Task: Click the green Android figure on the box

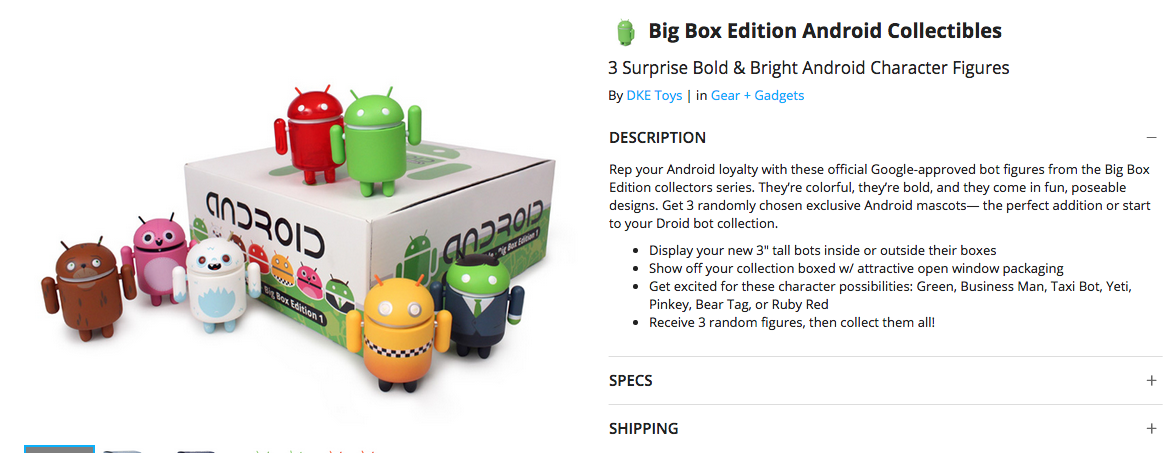Action: pyautogui.click(x=375, y=144)
